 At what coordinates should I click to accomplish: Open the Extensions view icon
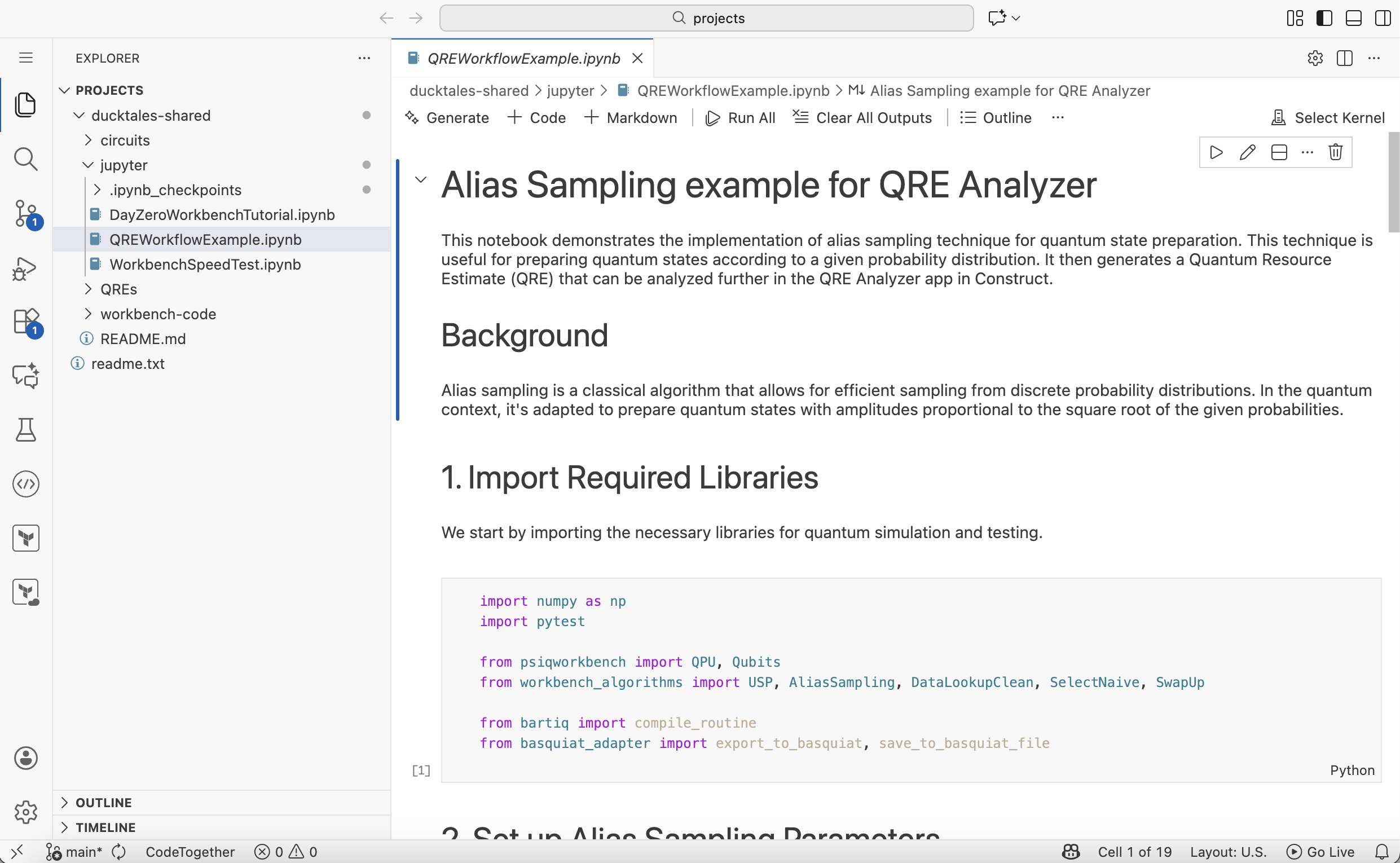(x=26, y=322)
